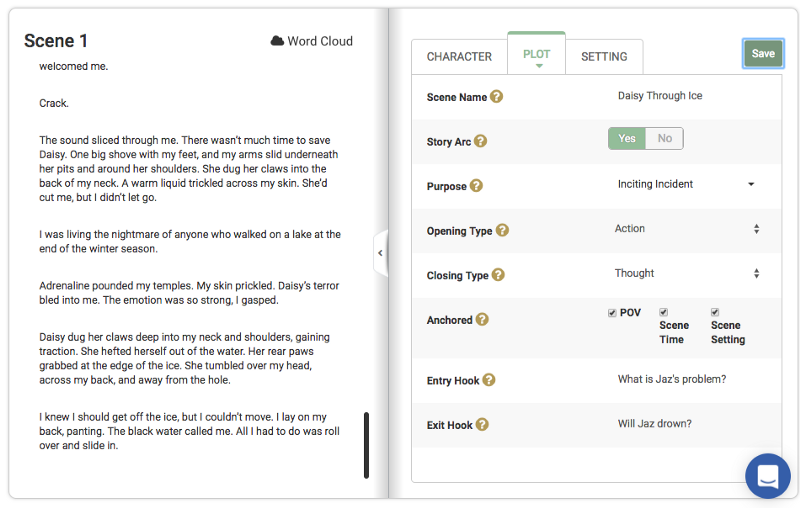Click the Purpose help question icon
This screenshot has height=508, width=800.
click(476, 186)
